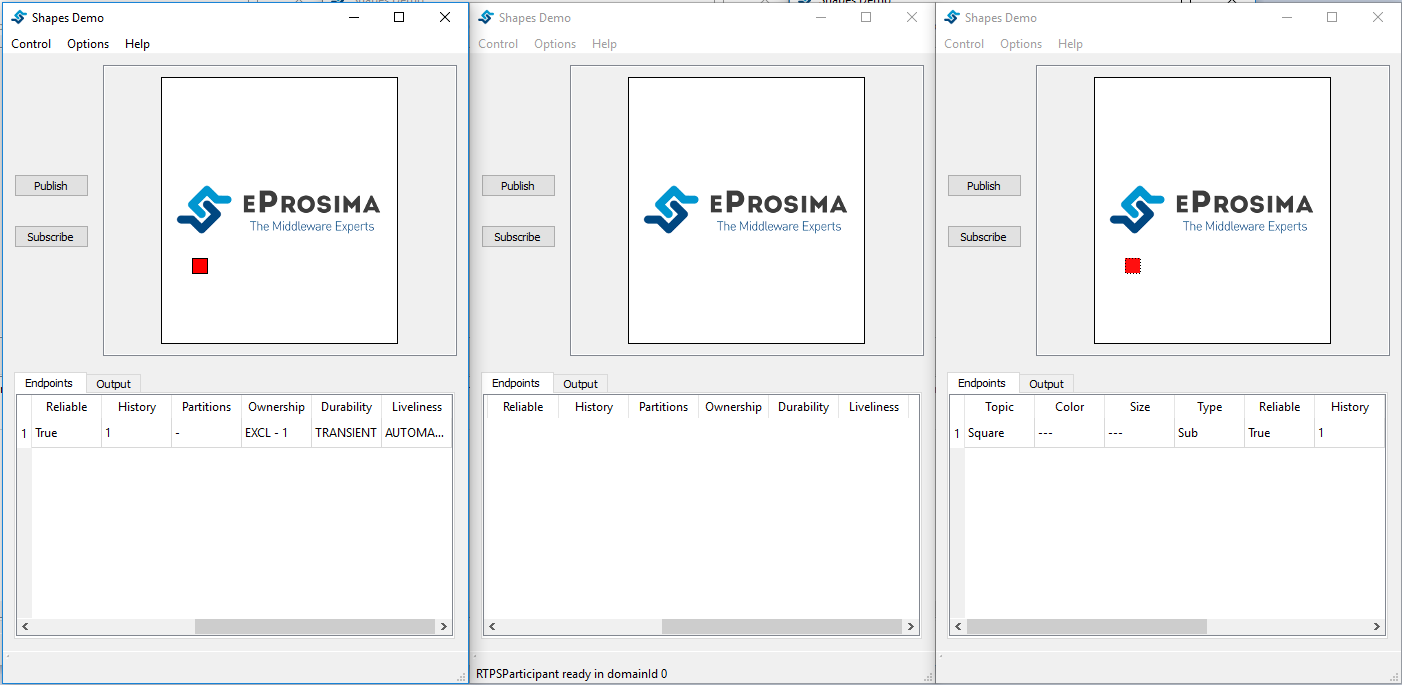Click the History column header in left window
Image resolution: width=1402 pixels, height=685 pixels.
(x=137, y=407)
